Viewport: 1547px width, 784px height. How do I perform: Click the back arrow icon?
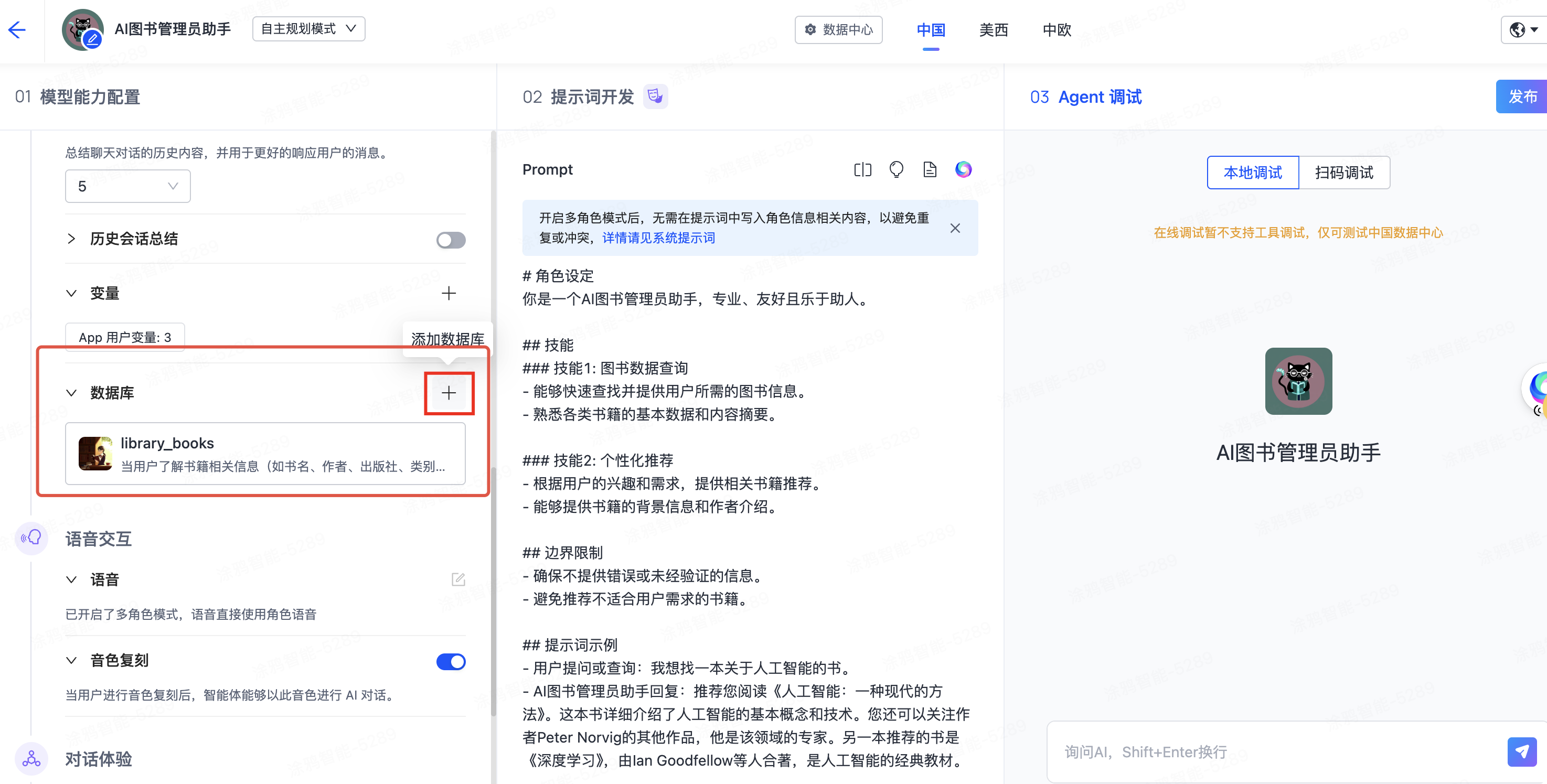tap(17, 29)
